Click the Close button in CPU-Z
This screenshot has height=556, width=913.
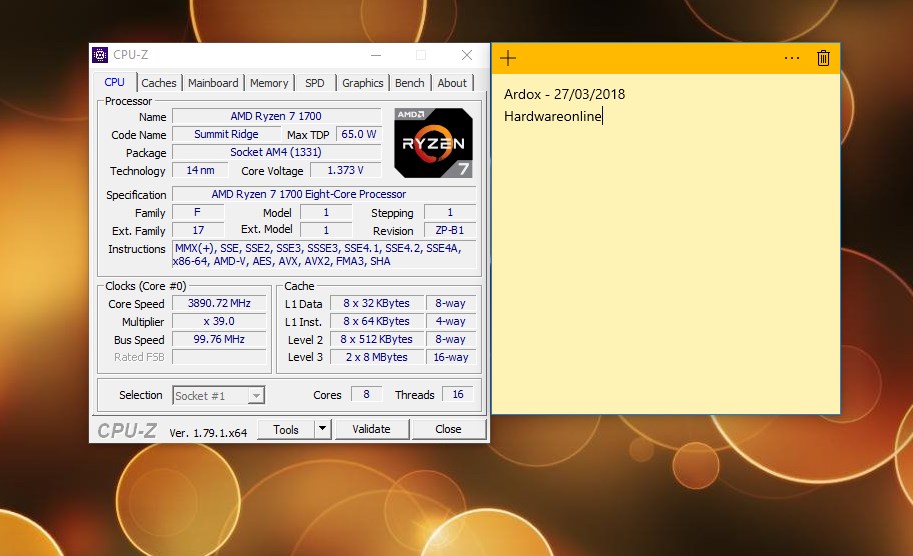[x=448, y=429]
